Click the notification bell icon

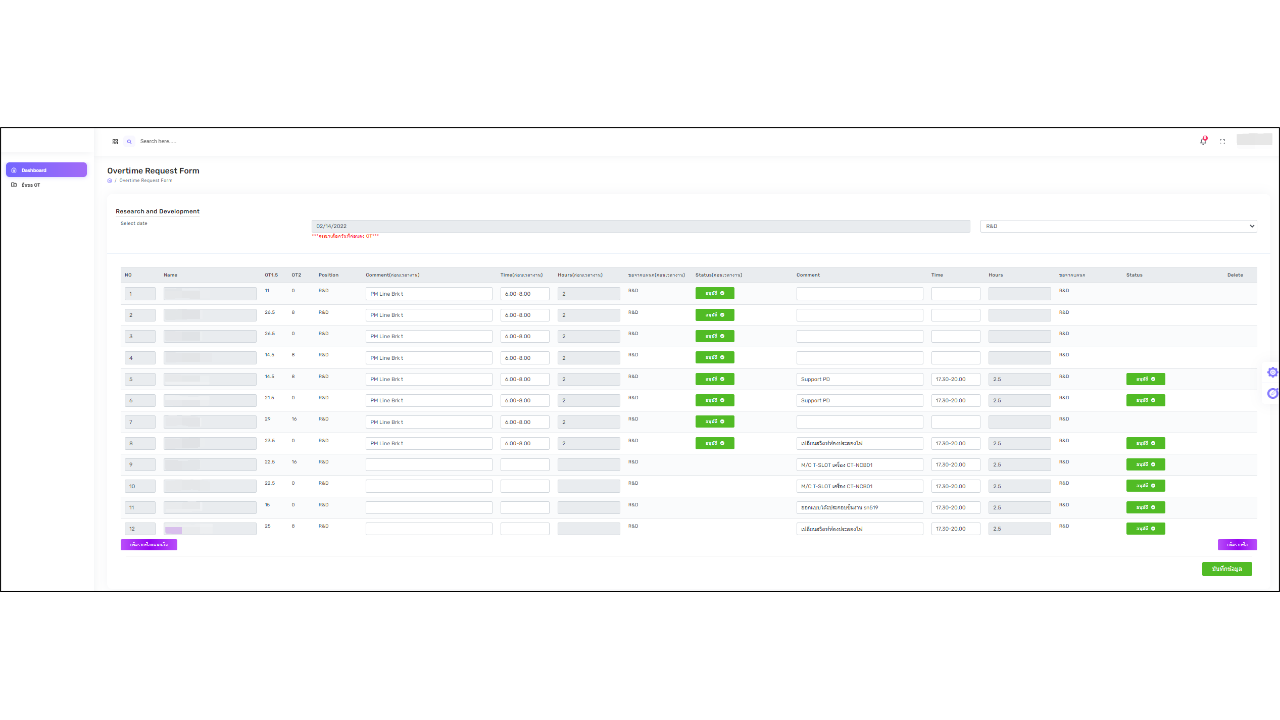click(1204, 141)
